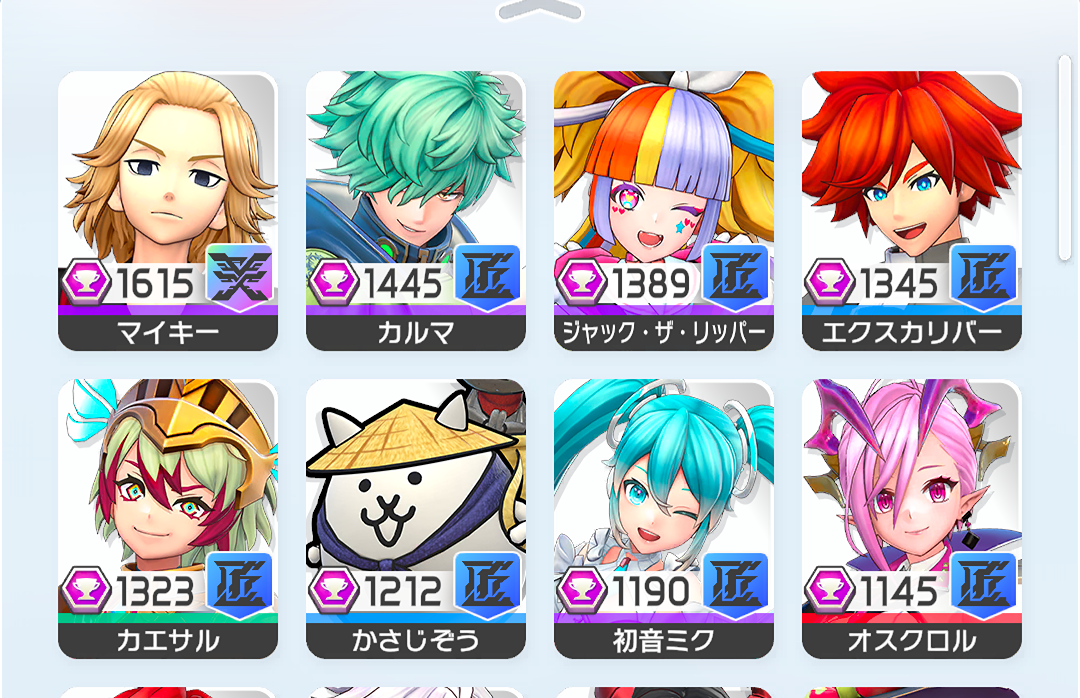This screenshot has height=698, width=1080.
Task: Click the vertical scrollbar on the right
Action: (x=1065, y=160)
